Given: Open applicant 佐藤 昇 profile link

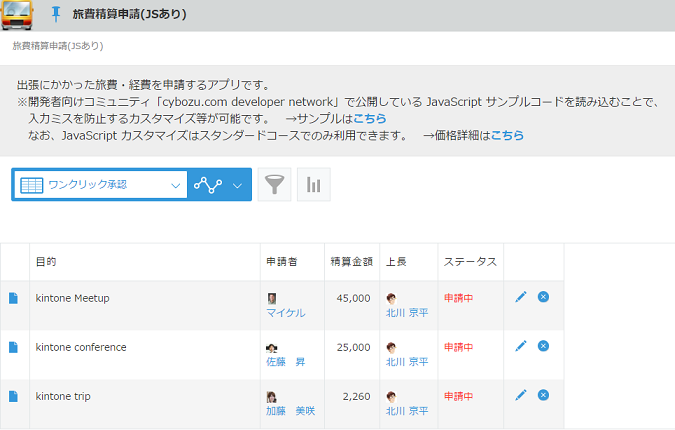Looking at the screenshot, I should pos(286,362).
